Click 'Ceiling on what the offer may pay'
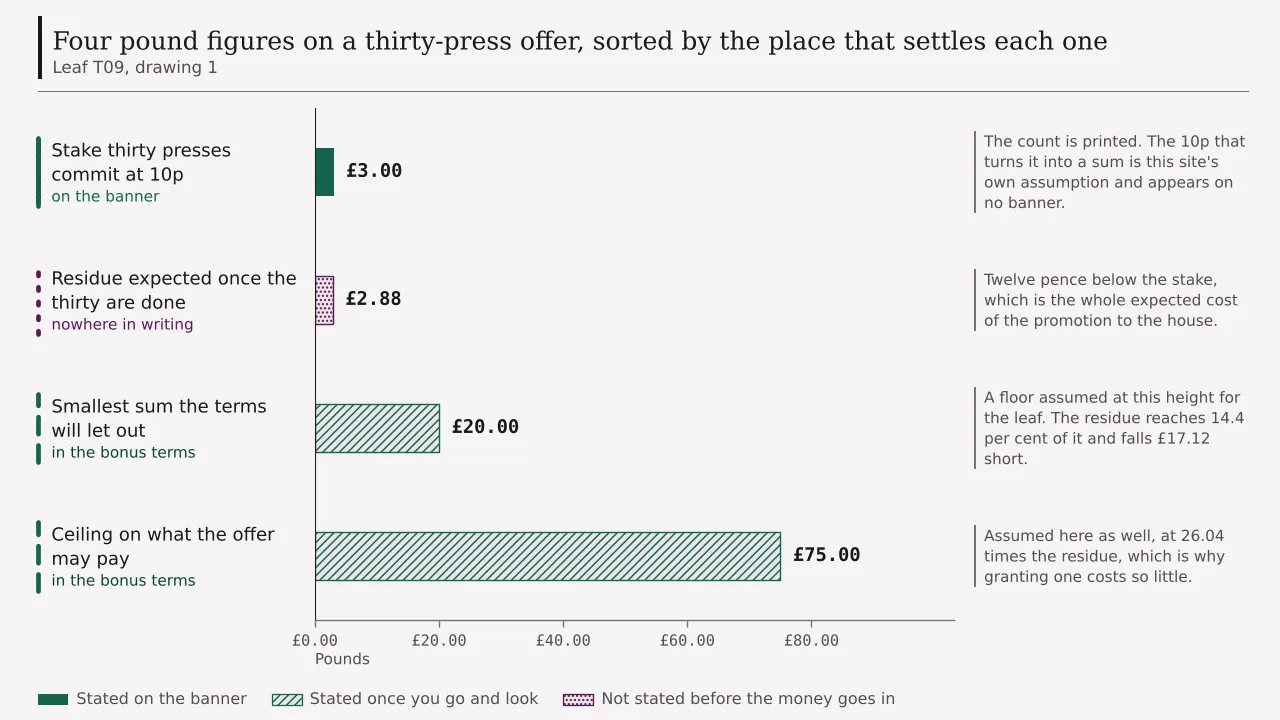This screenshot has width=1280, height=720. click(163, 546)
